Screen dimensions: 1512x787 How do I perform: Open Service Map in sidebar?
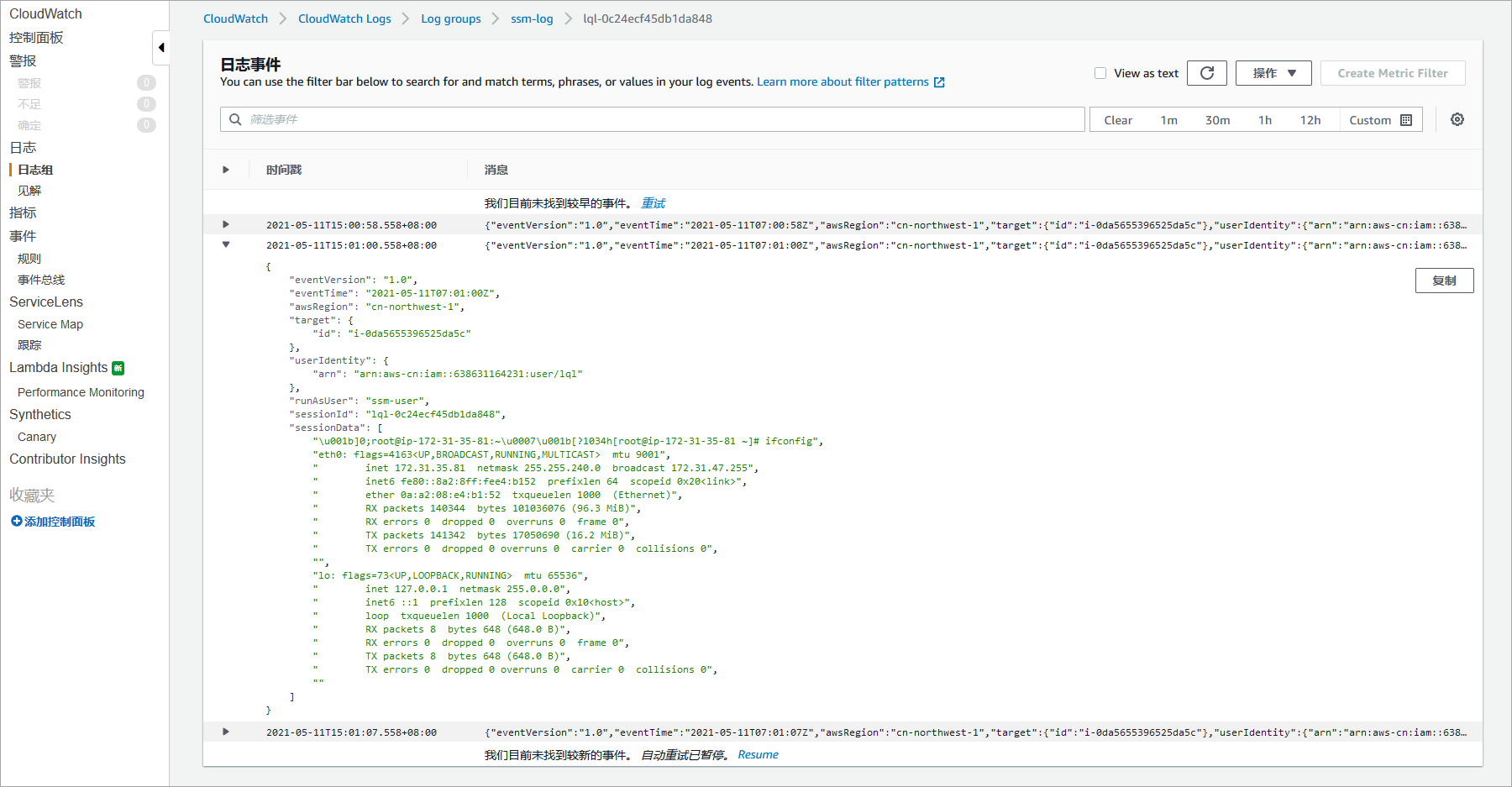point(50,324)
